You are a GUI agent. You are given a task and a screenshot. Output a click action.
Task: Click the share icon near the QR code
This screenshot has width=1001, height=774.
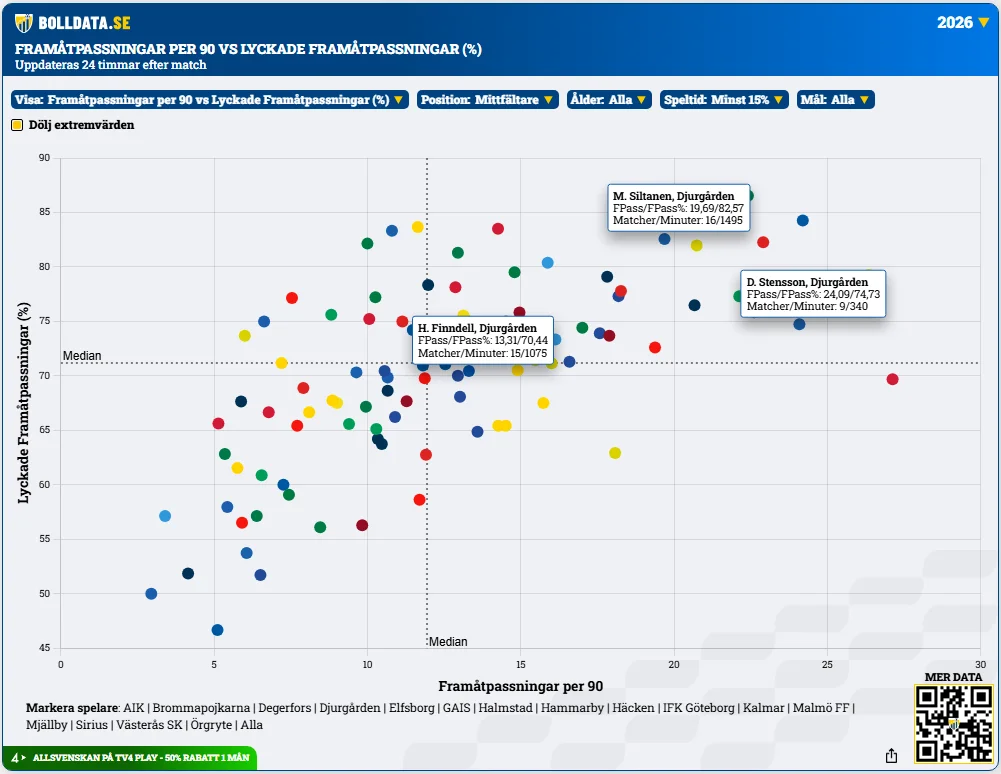(x=892, y=756)
